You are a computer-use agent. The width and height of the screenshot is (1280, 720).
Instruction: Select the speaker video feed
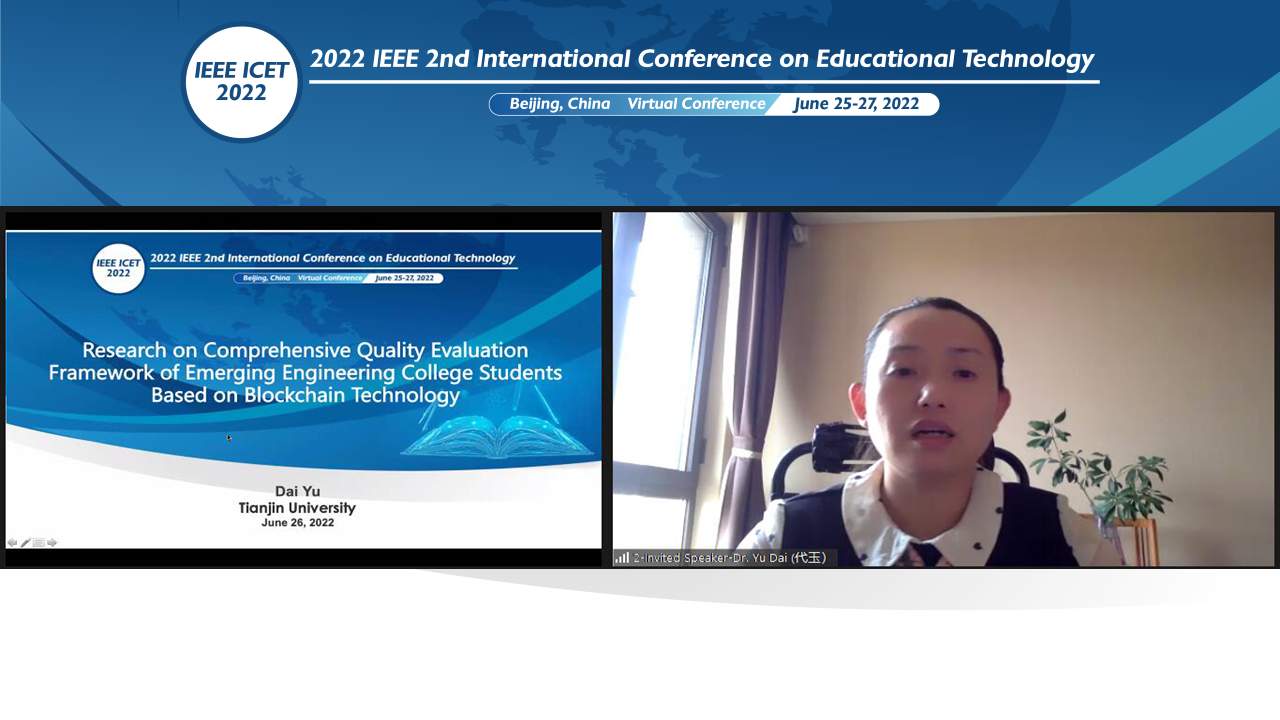[x=943, y=389]
